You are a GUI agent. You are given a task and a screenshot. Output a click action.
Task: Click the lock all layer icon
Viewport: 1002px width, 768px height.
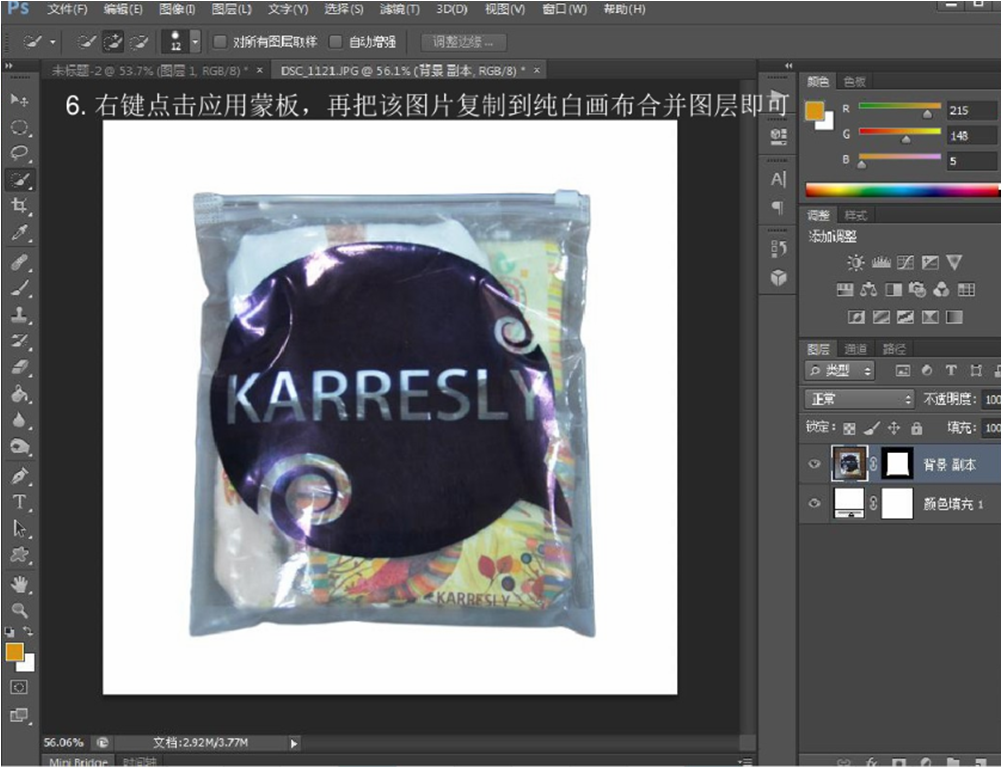coord(916,428)
